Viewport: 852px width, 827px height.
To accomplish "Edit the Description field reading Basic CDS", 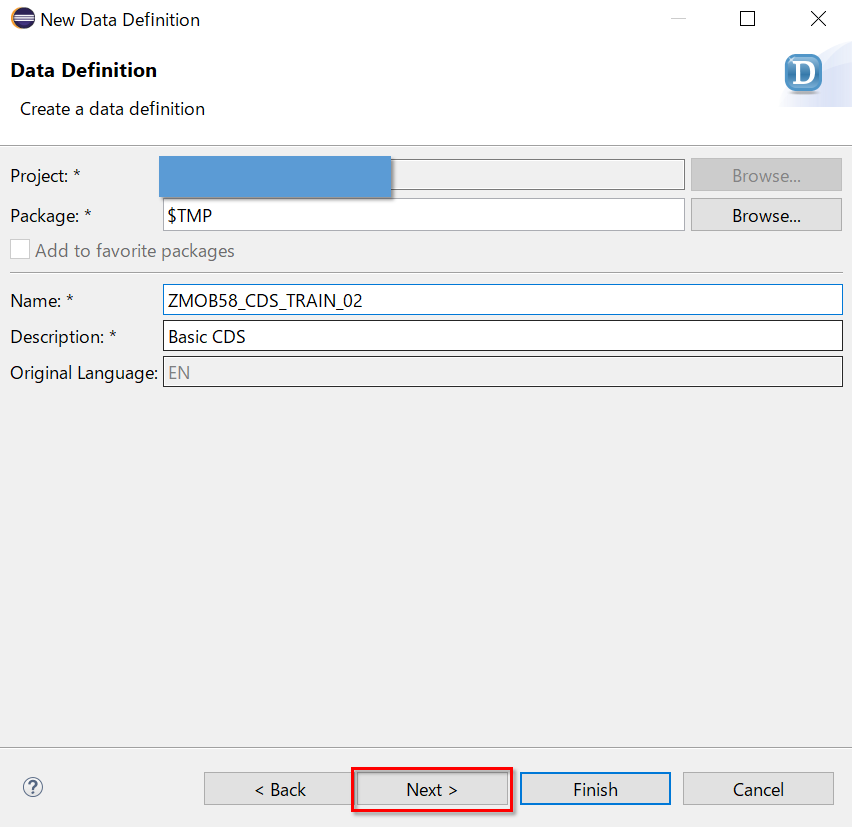I will (x=500, y=336).
